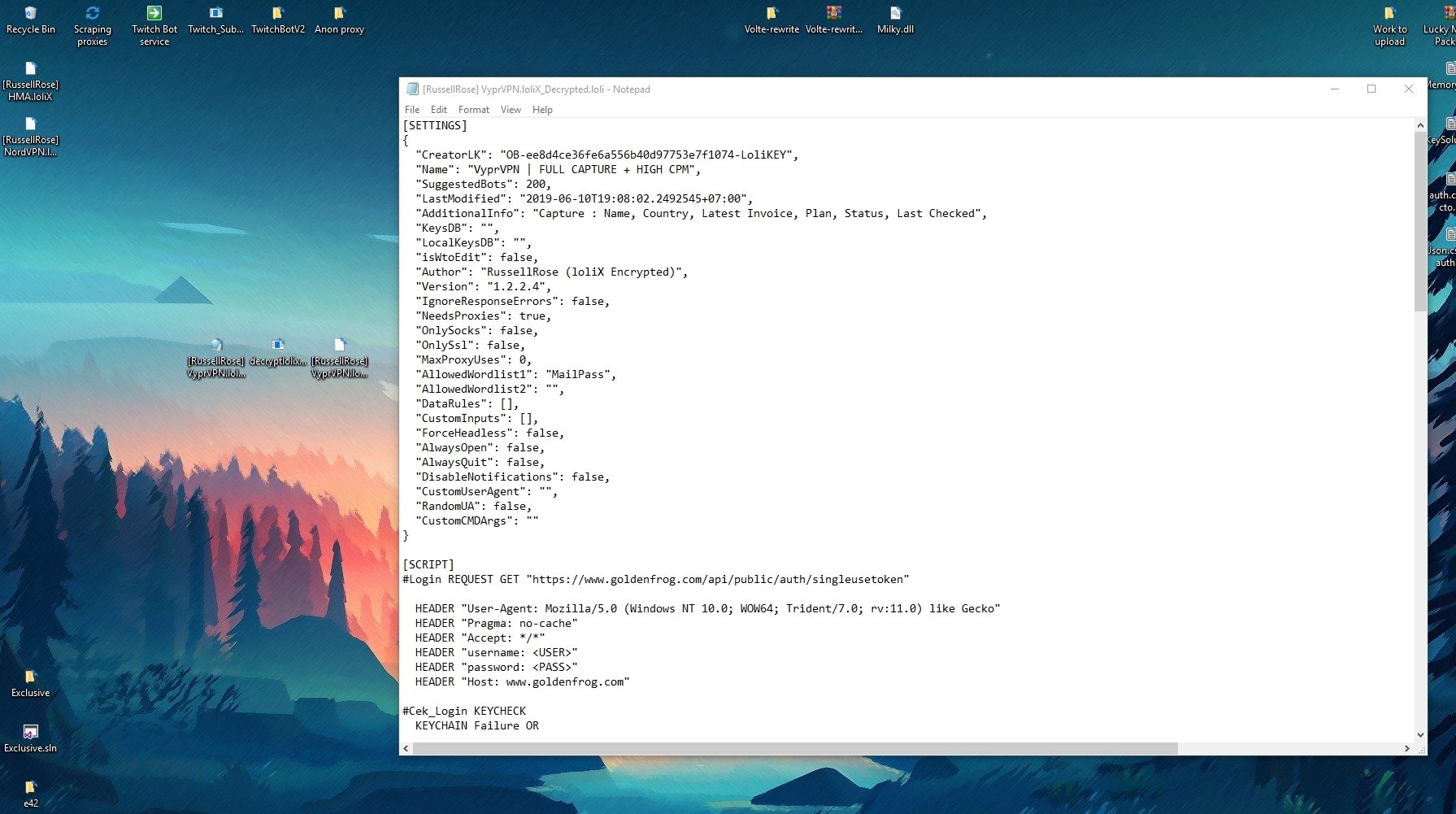This screenshot has width=1456, height=814.
Task: Click the "AlwaysOpen": false line
Action: (x=480, y=447)
